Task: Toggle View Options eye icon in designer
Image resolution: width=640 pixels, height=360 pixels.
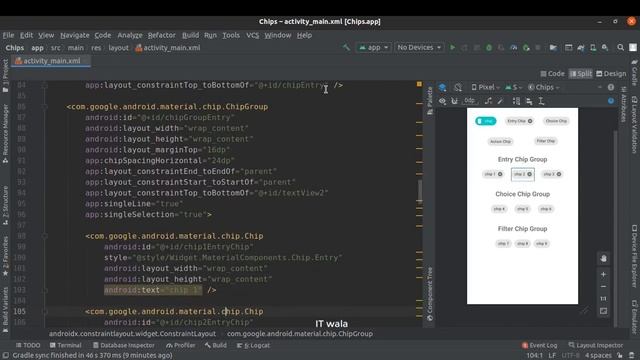Action: [442, 101]
